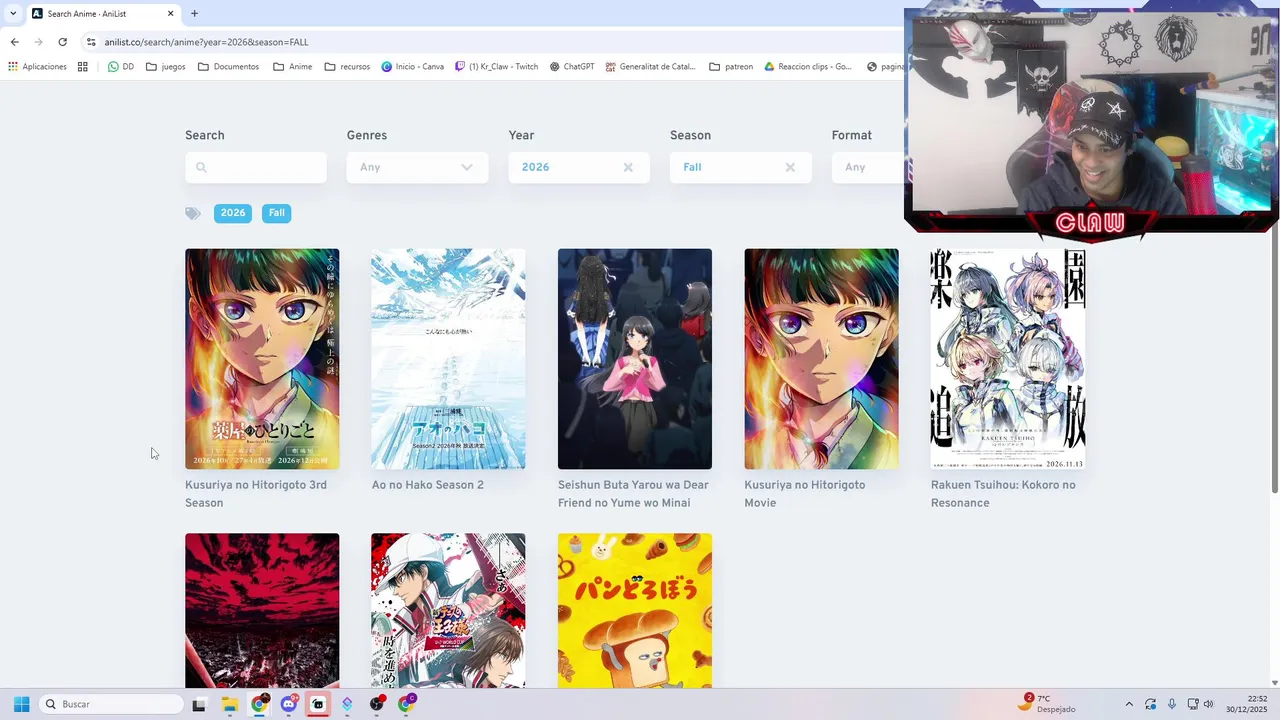
Task: Click the sync update tray icon
Action: coord(1151,704)
